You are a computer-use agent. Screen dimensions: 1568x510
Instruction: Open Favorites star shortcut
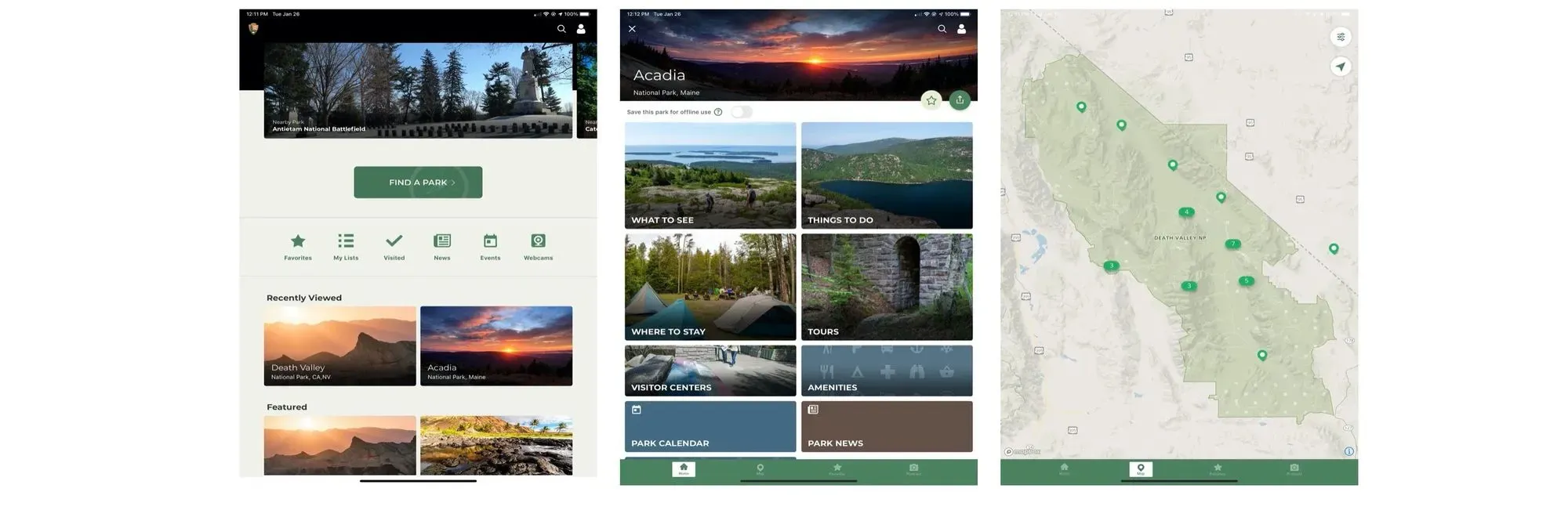click(298, 247)
